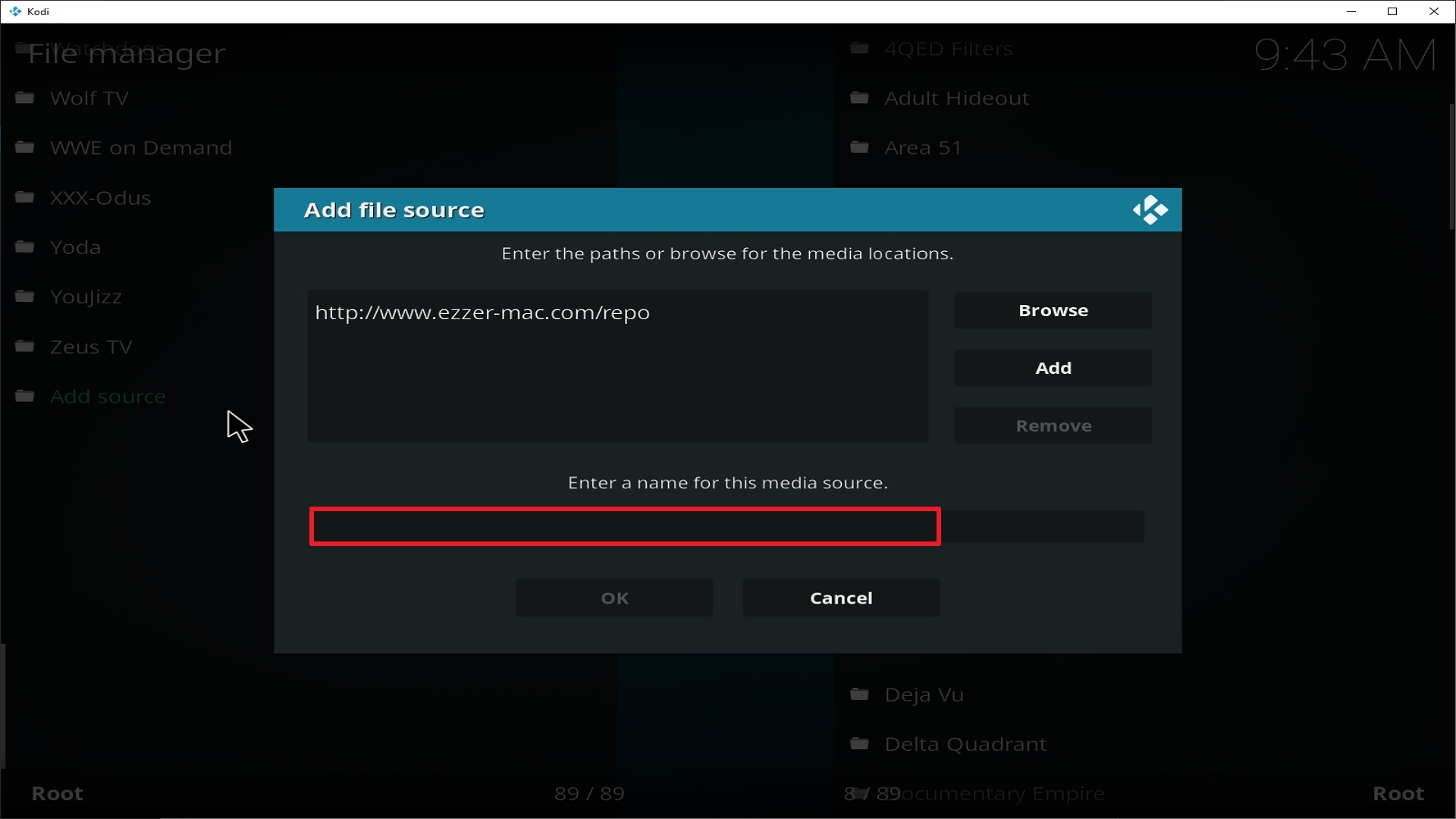This screenshot has width=1456, height=819.
Task: Click the Remove path button
Action: 1053,425
